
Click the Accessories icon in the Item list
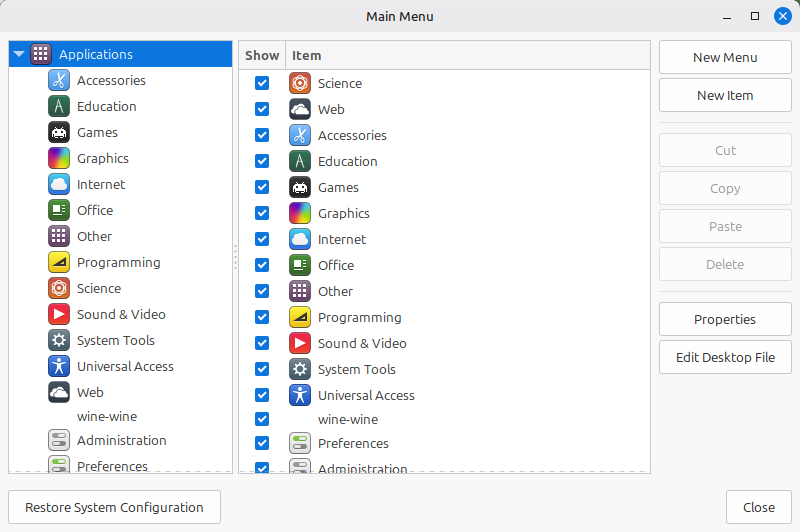point(300,135)
